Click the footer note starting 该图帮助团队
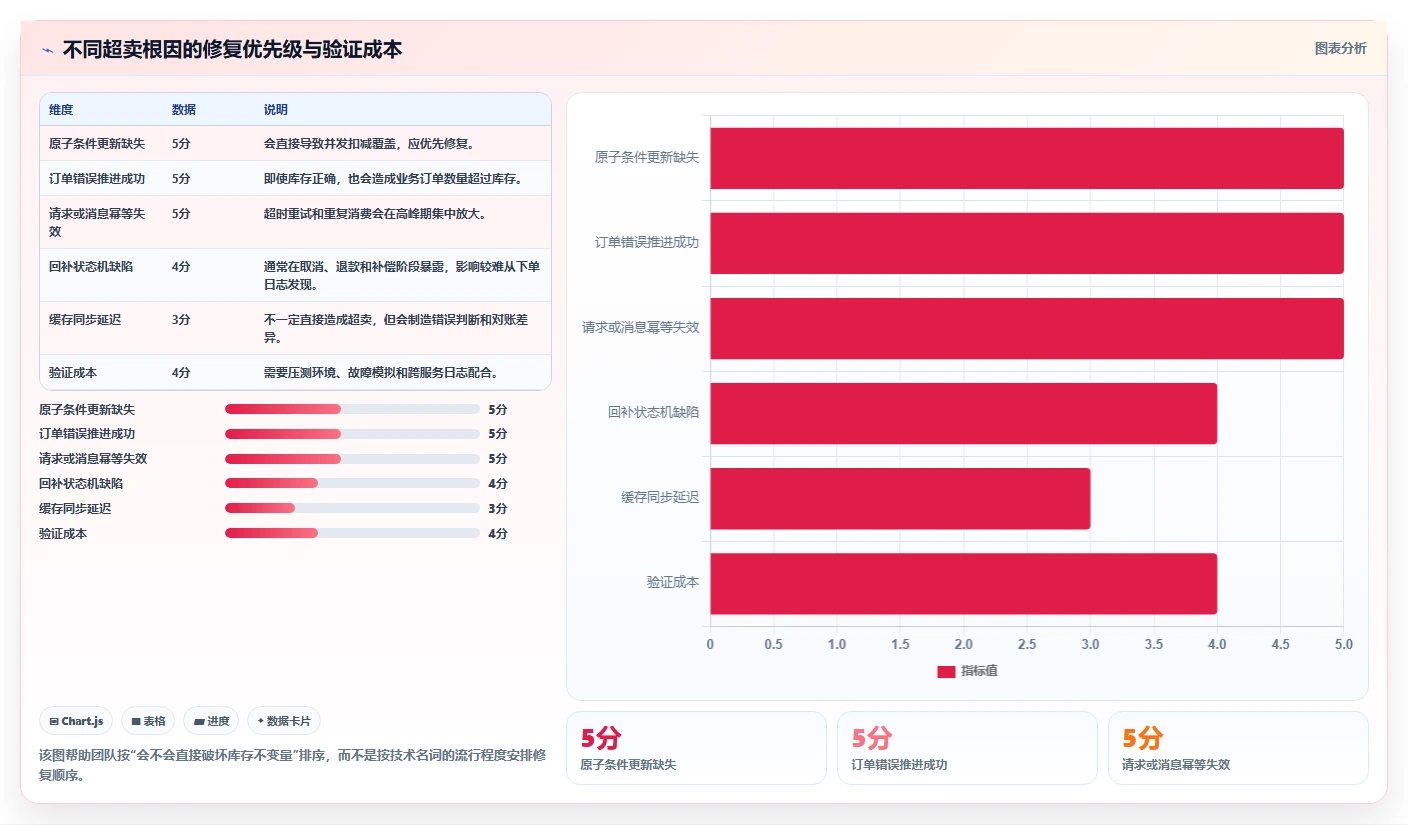This screenshot has height=825, width=1408. (x=292, y=765)
